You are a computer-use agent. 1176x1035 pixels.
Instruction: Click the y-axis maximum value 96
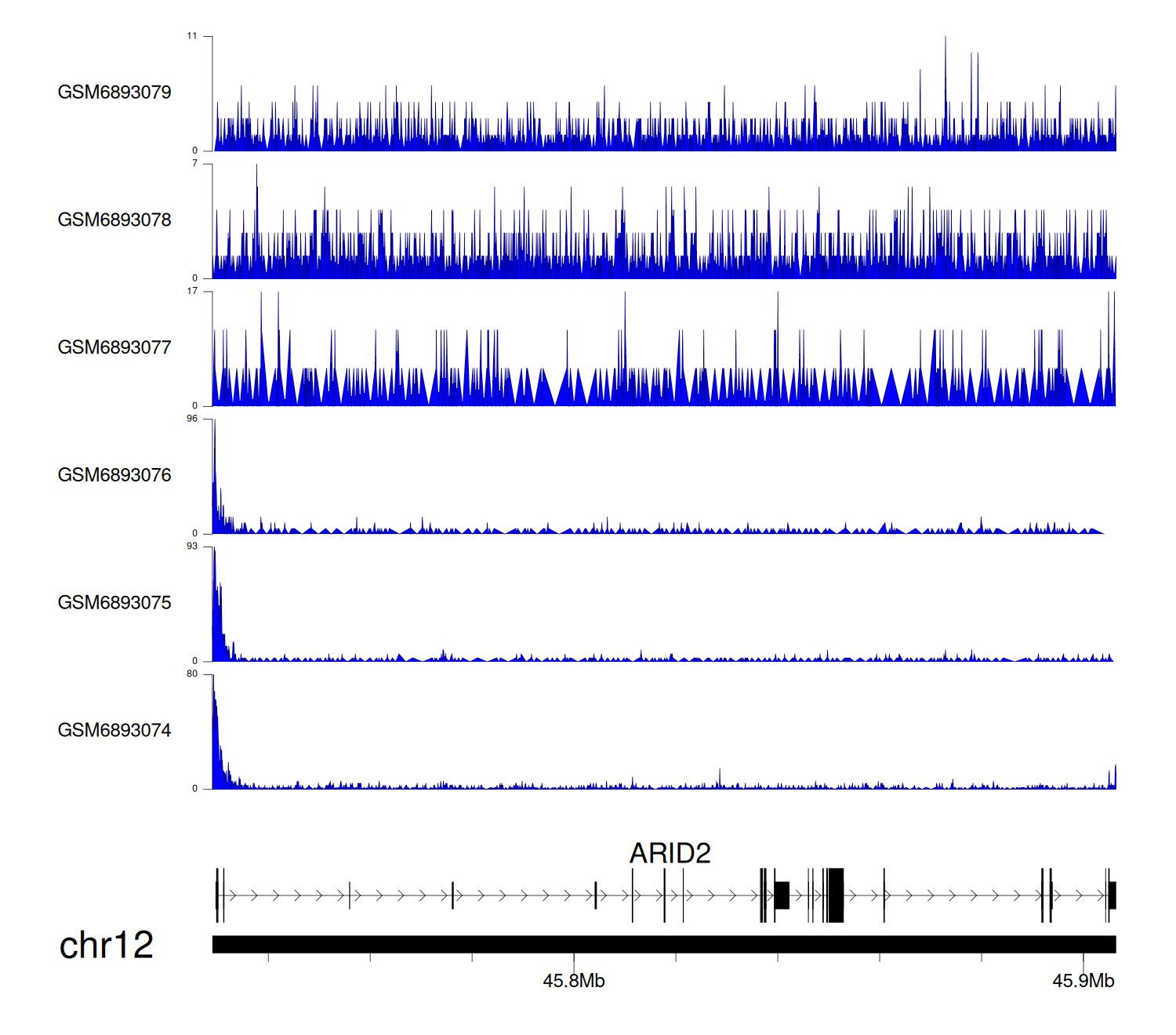(x=192, y=419)
